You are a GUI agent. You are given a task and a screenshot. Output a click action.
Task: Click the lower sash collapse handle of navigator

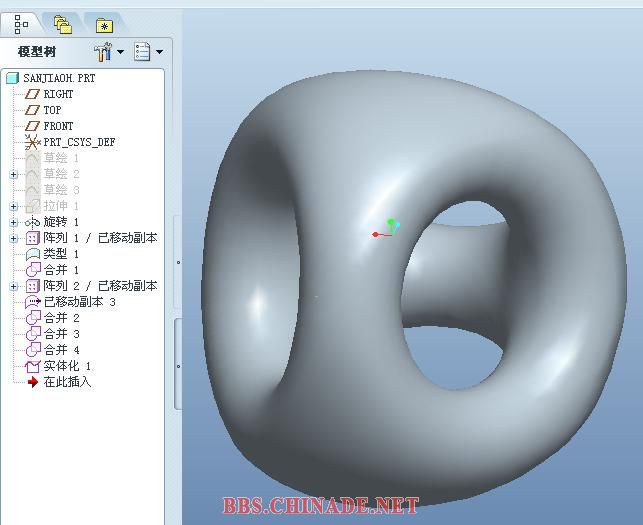[178, 365]
